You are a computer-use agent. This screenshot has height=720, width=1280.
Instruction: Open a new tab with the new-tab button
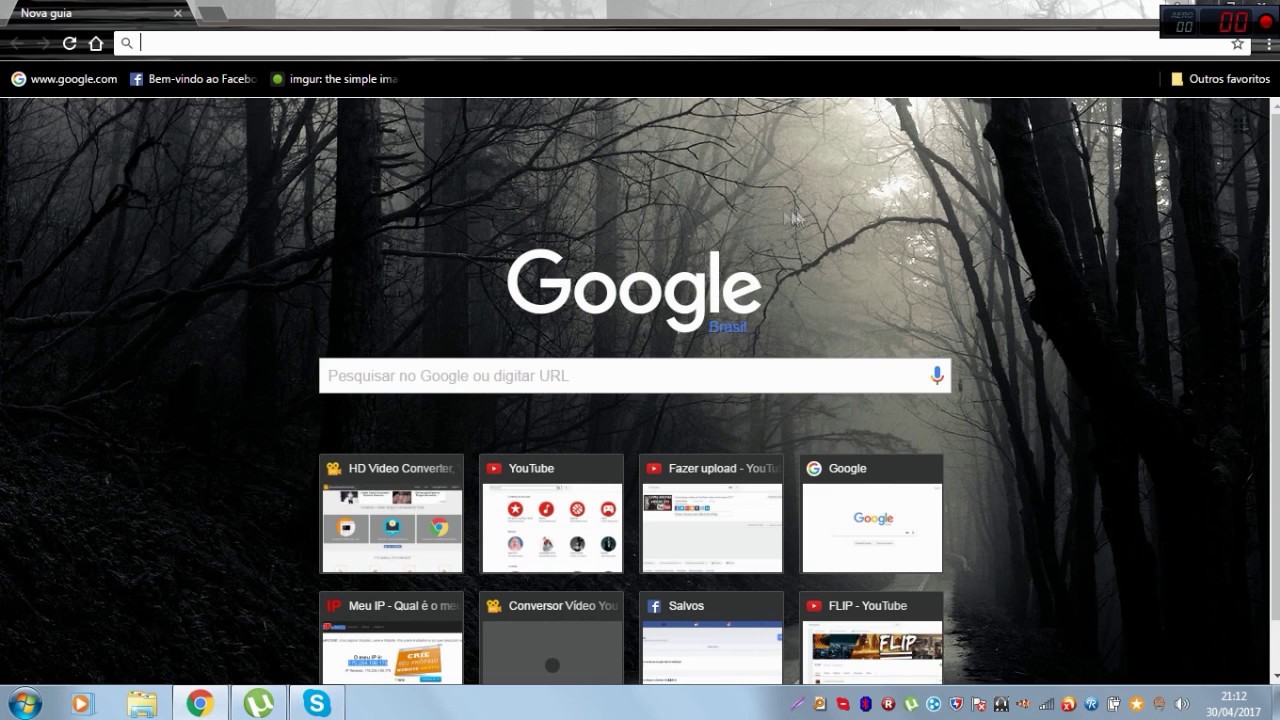pyautogui.click(x=211, y=14)
